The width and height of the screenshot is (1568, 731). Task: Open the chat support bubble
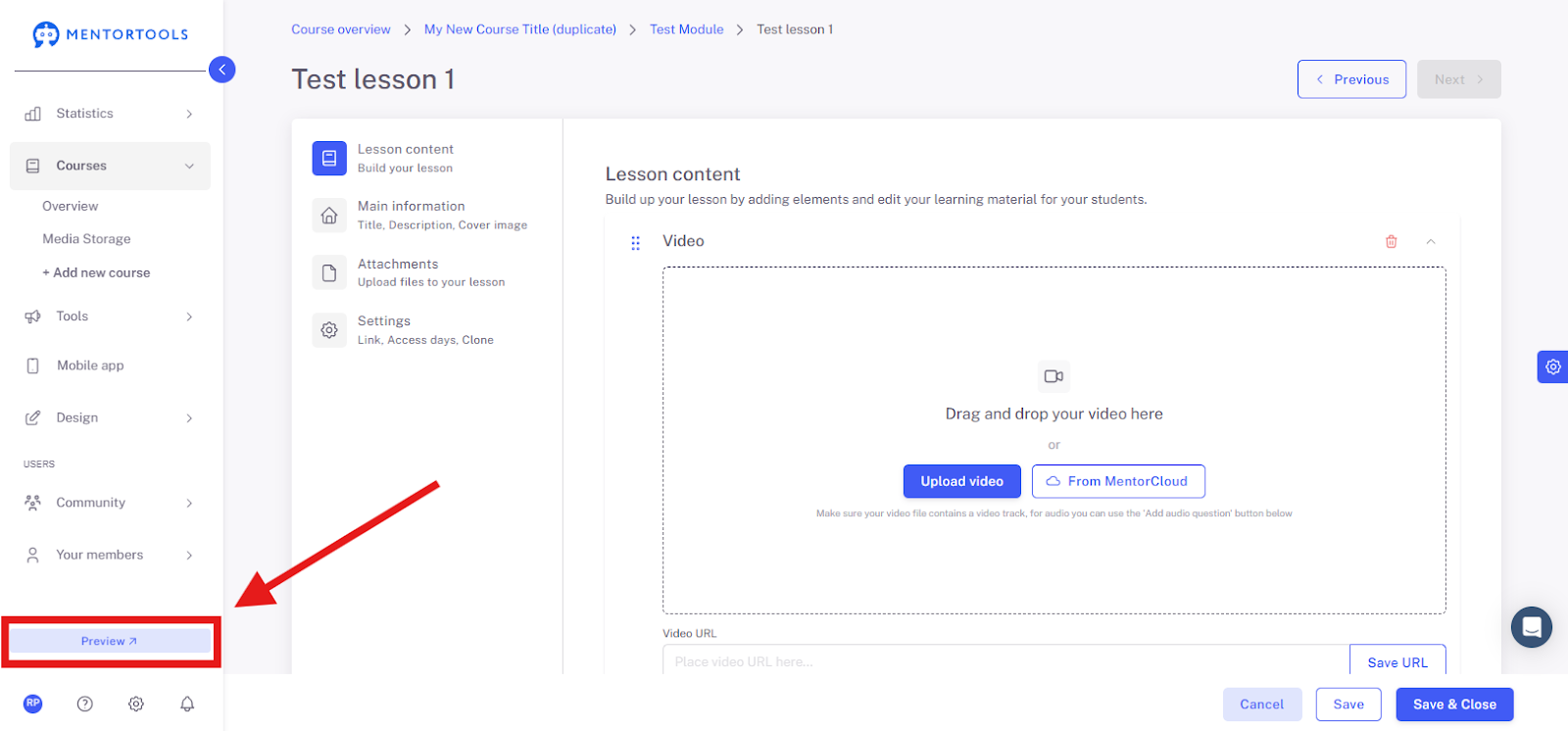coord(1532,627)
